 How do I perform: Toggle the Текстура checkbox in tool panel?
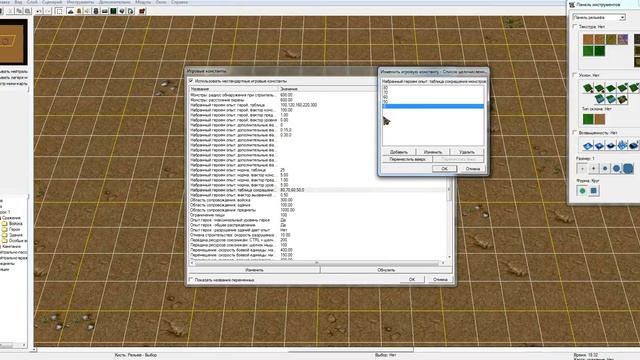coord(575,27)
